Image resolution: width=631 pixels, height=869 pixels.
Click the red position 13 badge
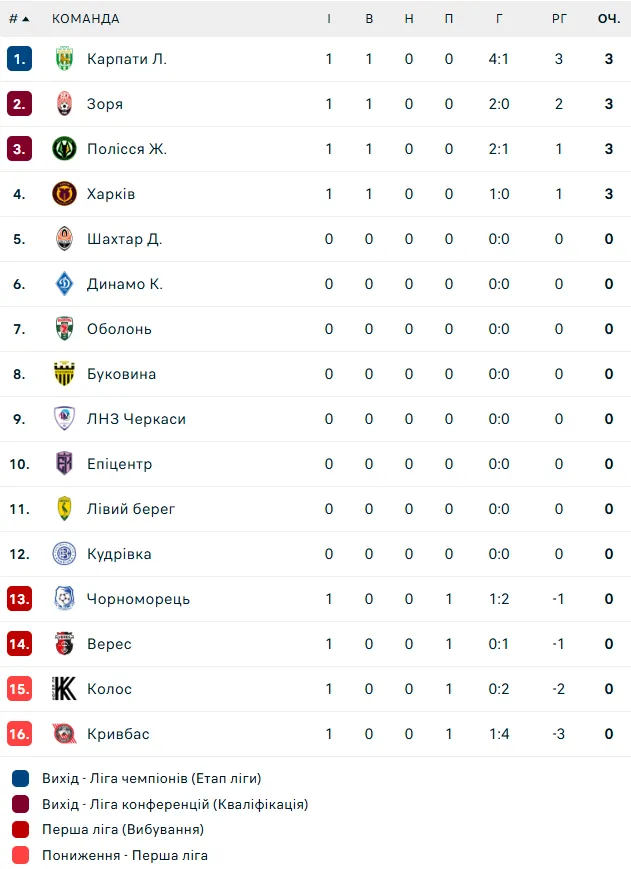[x=19, y=599]
